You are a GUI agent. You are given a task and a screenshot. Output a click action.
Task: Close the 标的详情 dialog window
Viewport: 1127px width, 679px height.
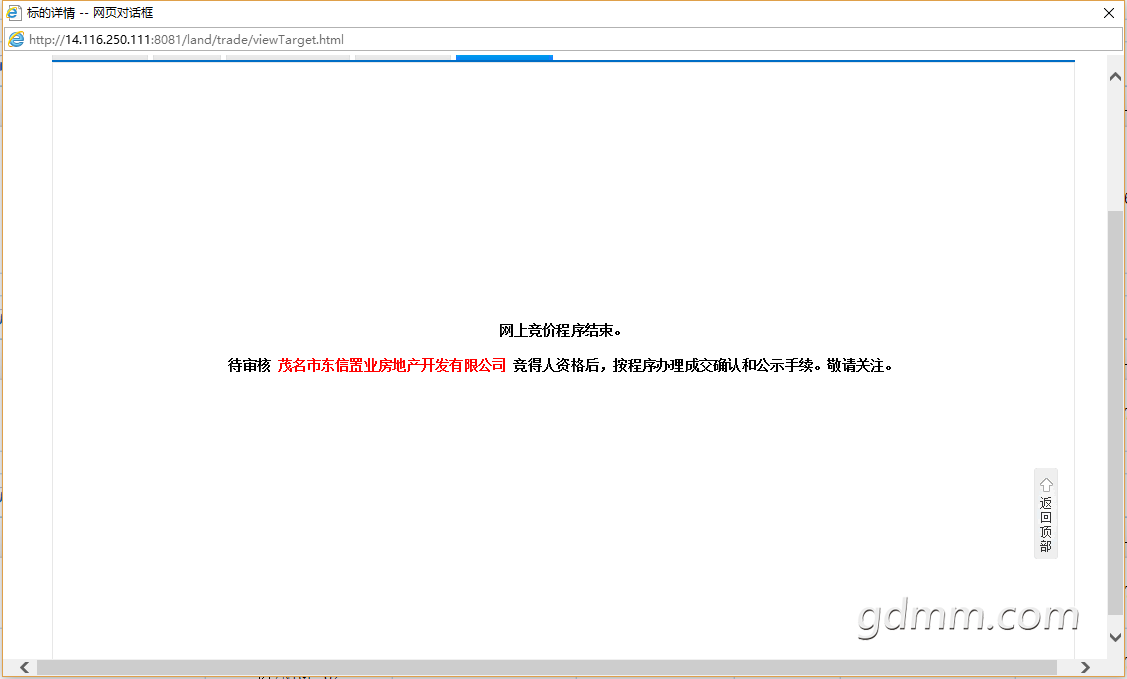1108,13
